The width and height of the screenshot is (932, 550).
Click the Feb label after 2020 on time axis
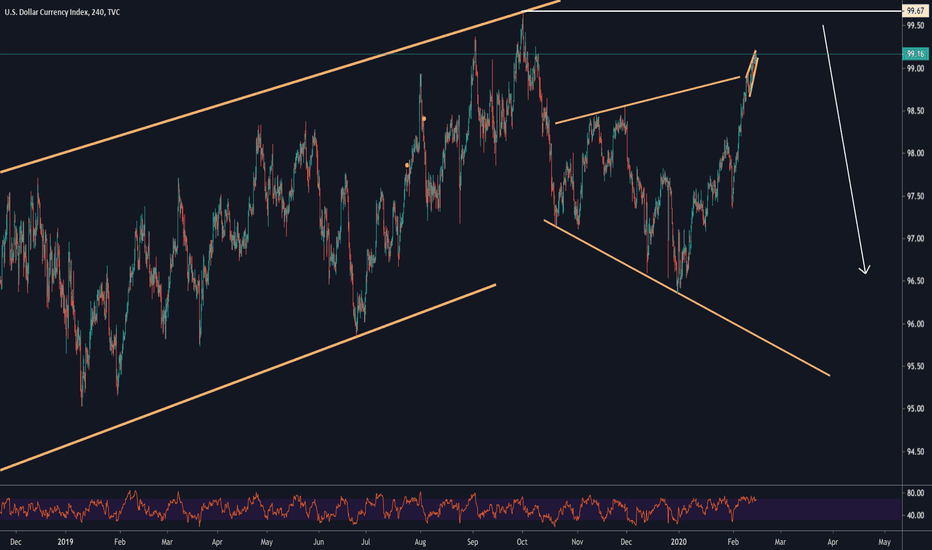pyautogui.click(x=733, y=542)
